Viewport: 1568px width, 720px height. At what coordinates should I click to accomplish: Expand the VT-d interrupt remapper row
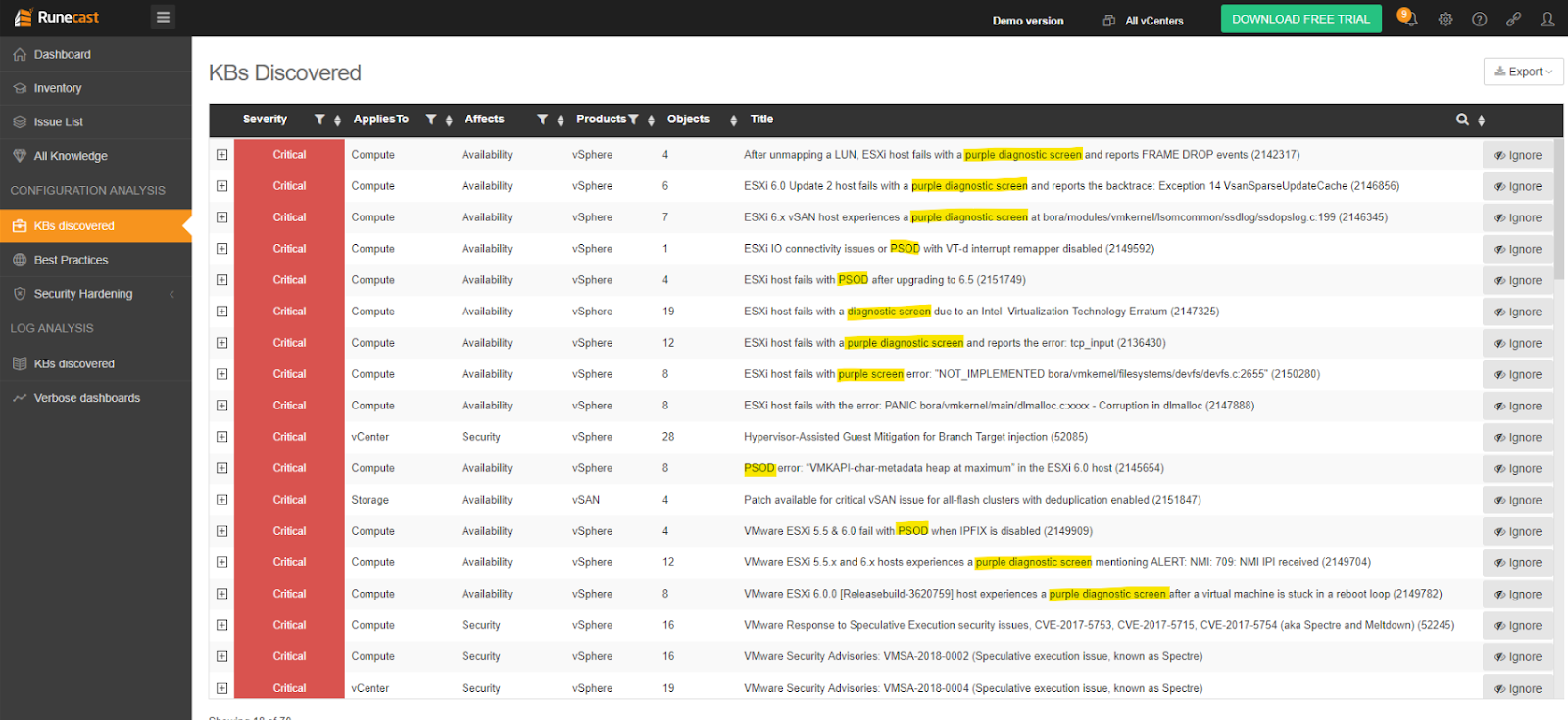point(222,249)
